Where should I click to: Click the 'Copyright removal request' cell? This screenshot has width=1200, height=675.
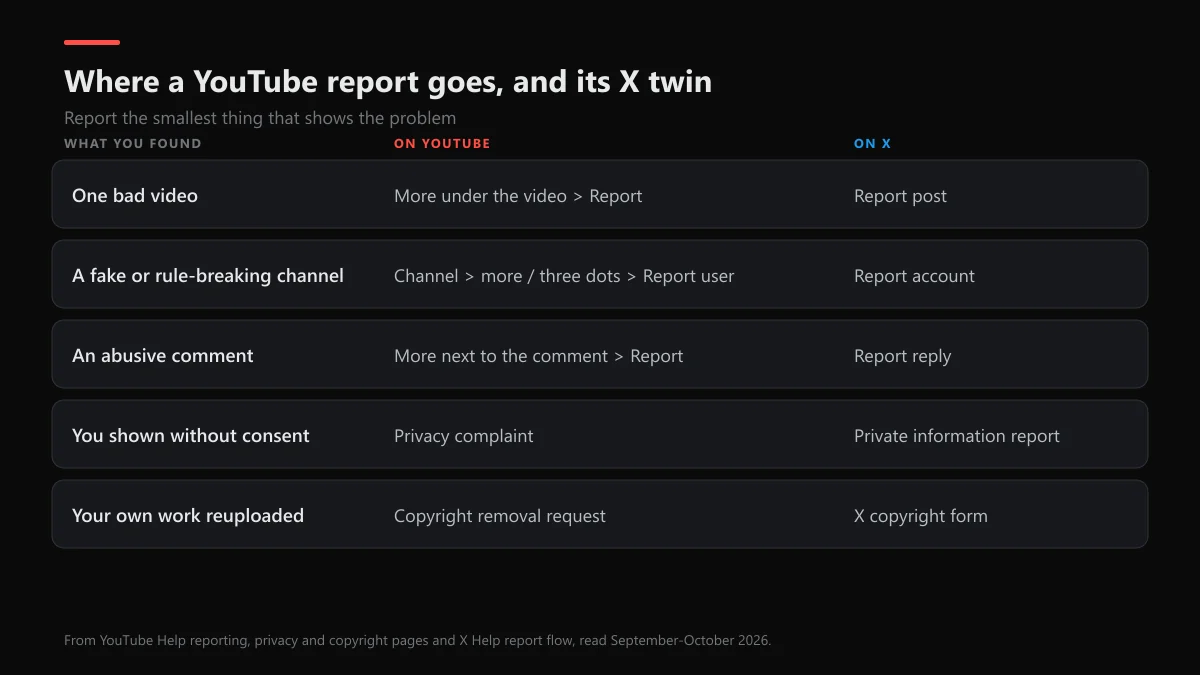[x=500, y=516]
